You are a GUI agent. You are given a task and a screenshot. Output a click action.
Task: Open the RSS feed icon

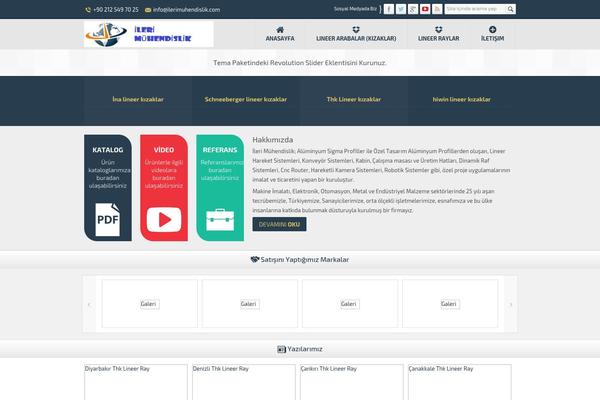(x=437, y=9)
